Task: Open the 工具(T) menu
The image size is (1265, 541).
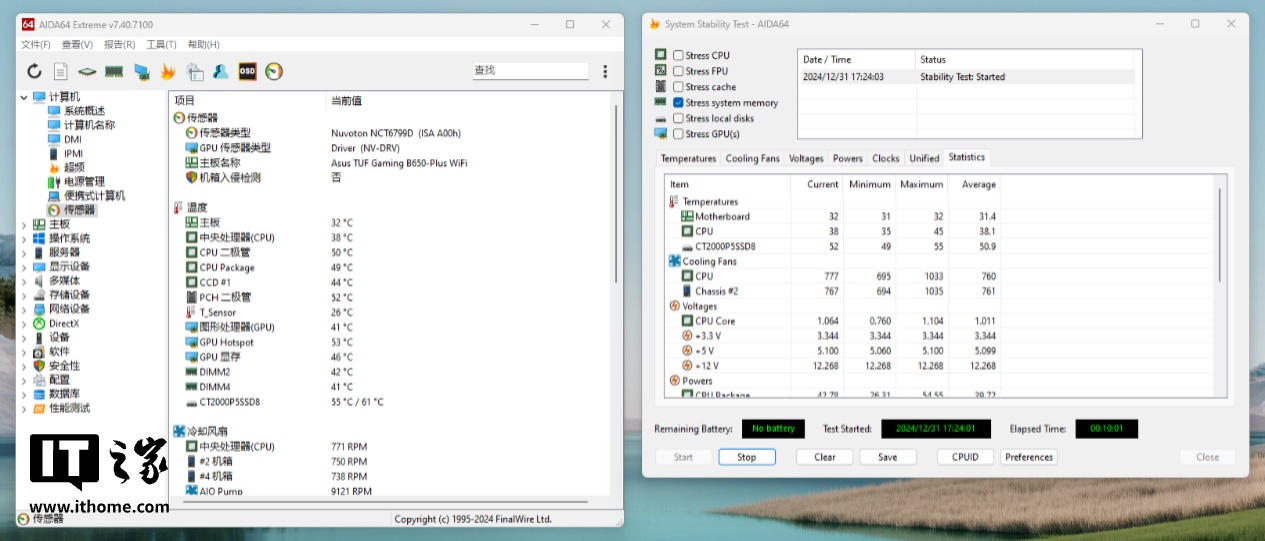Action: (160, 45)
